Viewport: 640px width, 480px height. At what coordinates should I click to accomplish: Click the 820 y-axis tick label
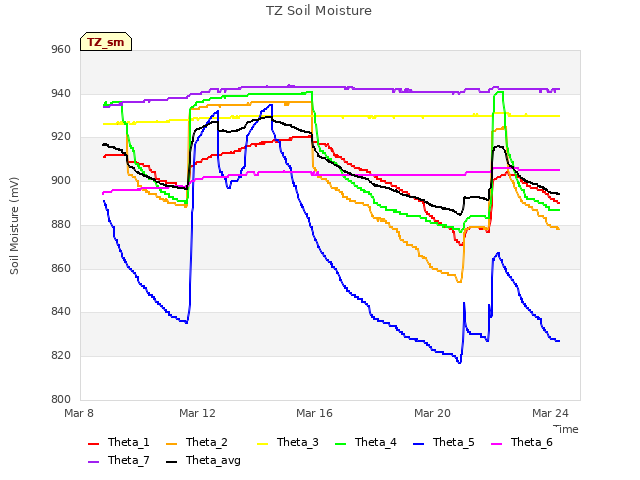(61, 356)
